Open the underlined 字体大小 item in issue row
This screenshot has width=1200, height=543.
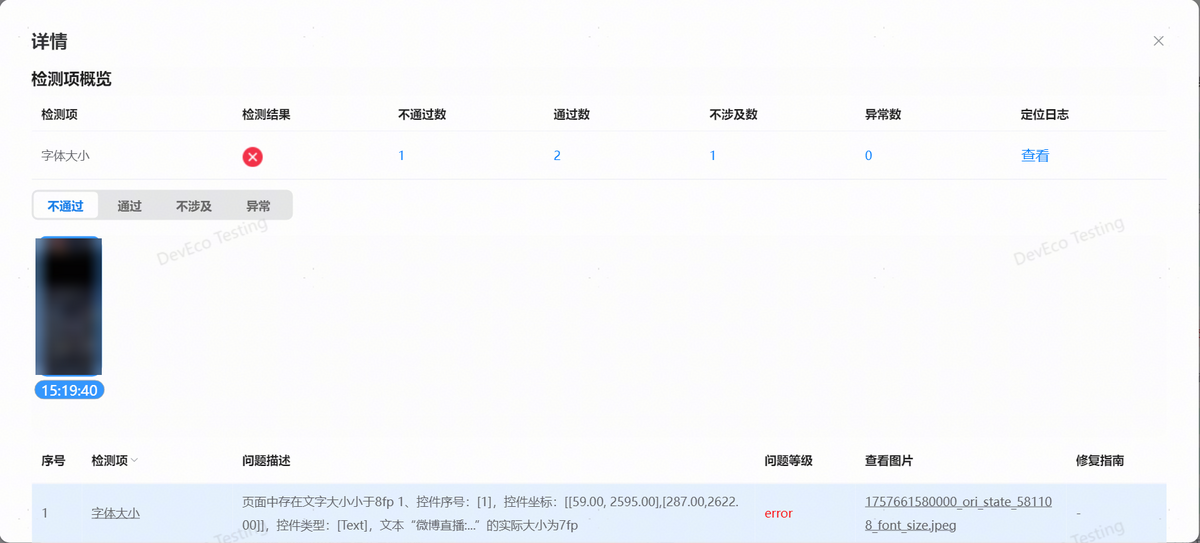(115, 513)
